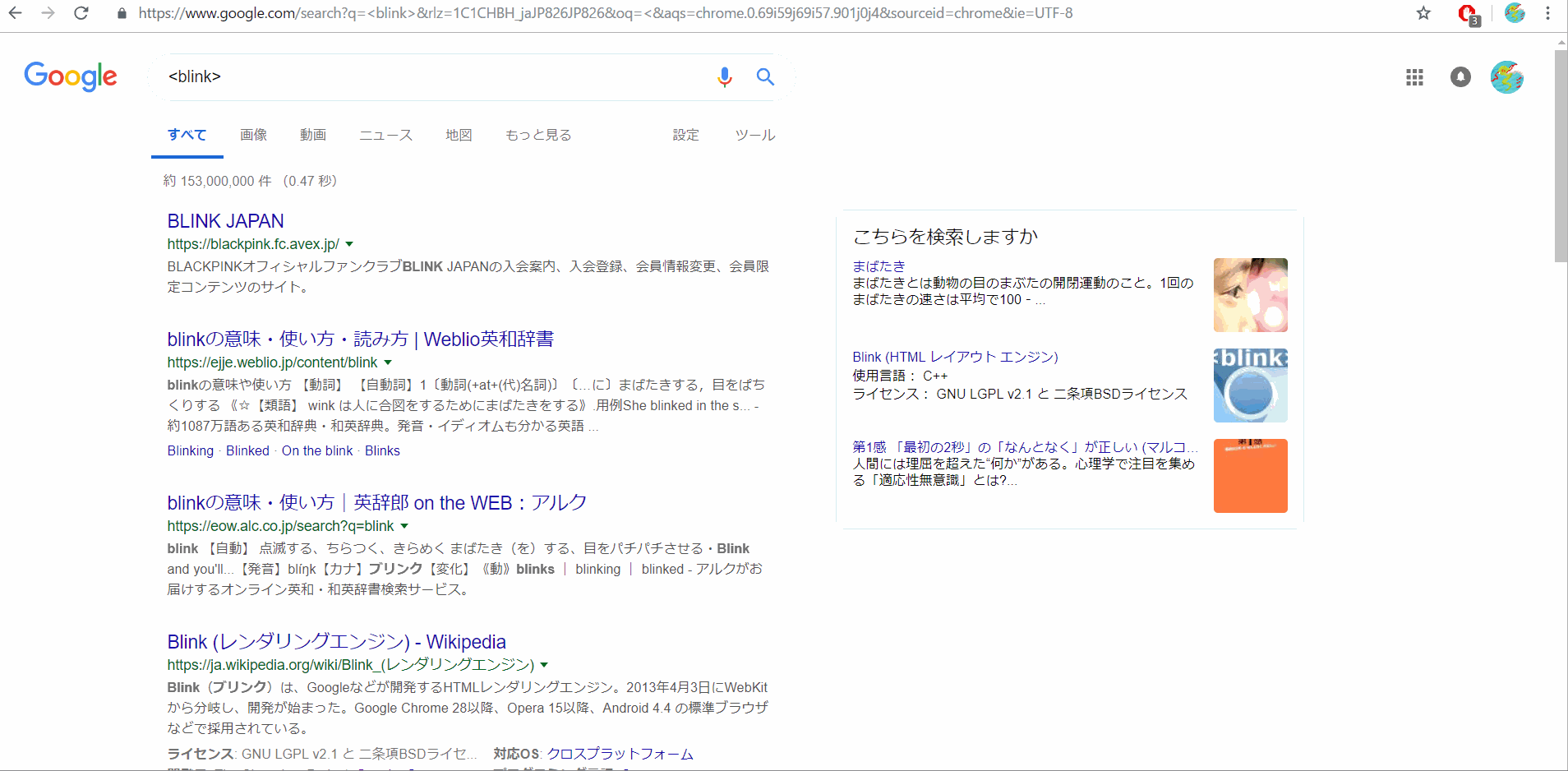Open the まばたき suggestion link
The height and width of the screenshot is (771, 1568).
[879, 266]
